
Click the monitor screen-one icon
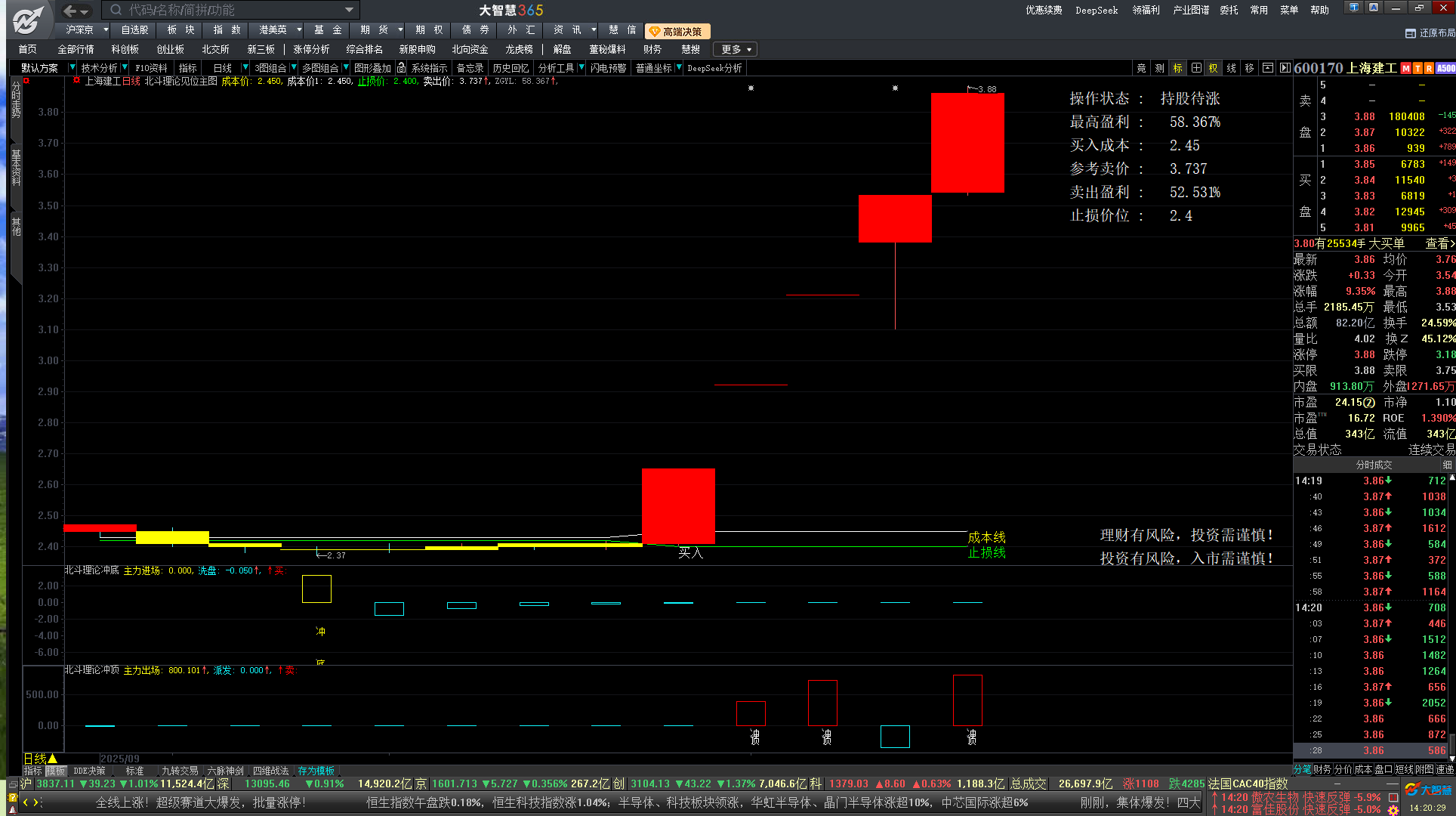tap(1354, 8)
